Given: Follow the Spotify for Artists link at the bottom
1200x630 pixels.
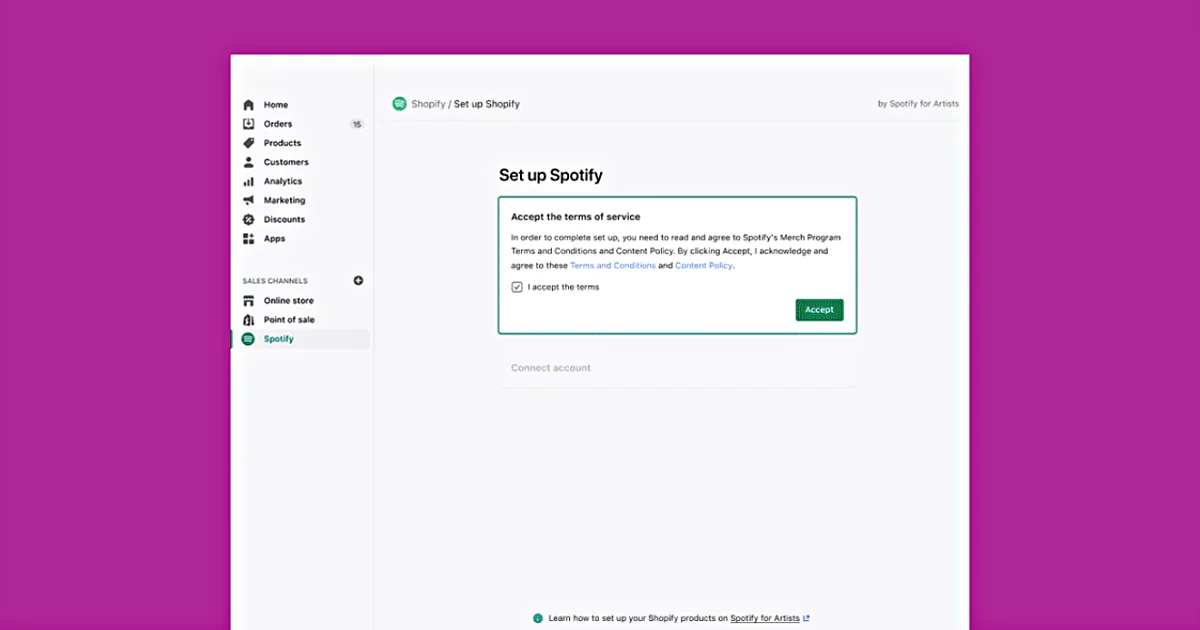Looking at the screenshot, I should click(765, 618).
